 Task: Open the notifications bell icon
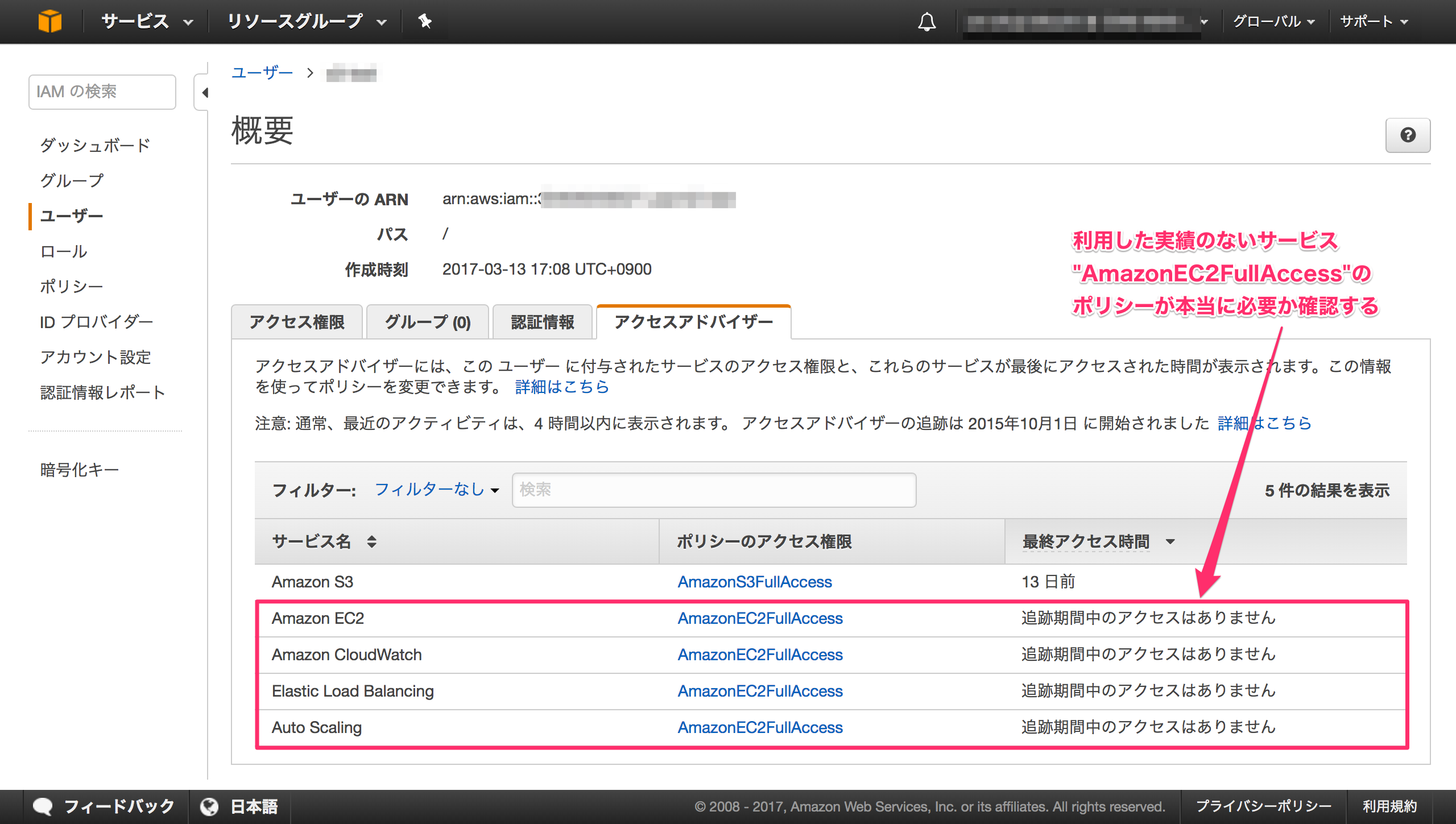point(926,22)
